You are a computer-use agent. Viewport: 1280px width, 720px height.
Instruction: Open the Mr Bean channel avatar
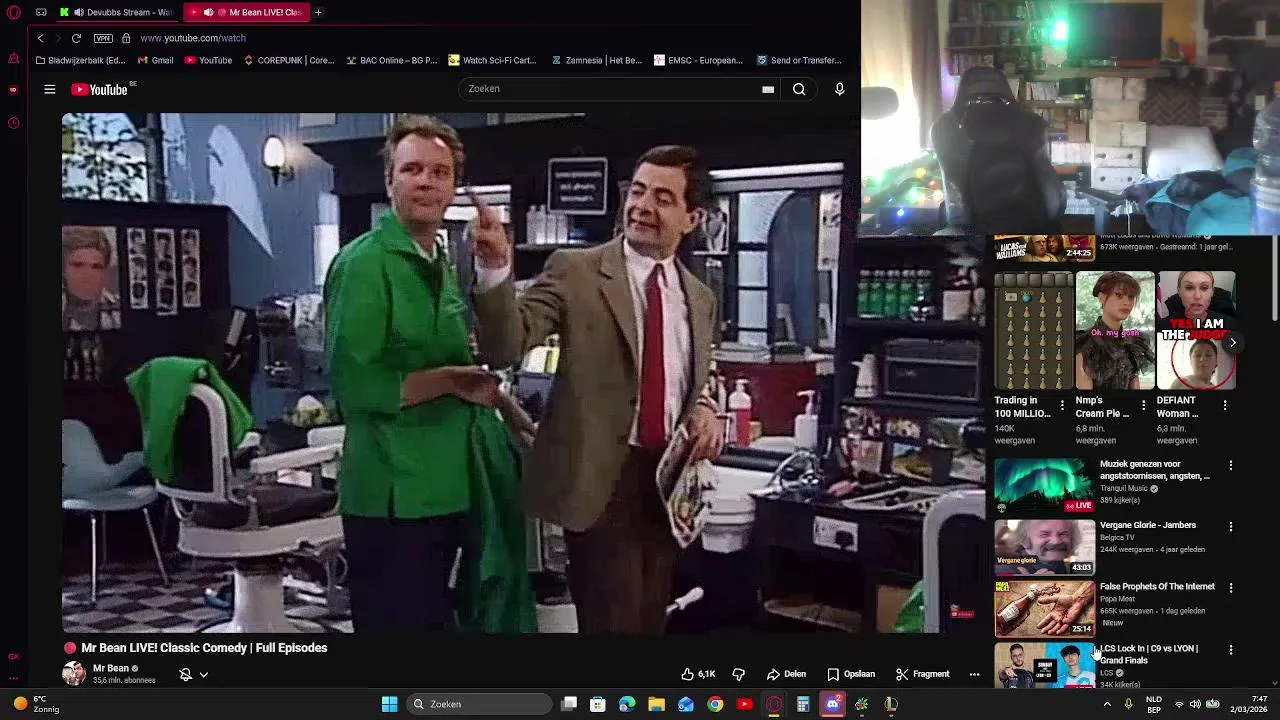[x=74, y=673]
